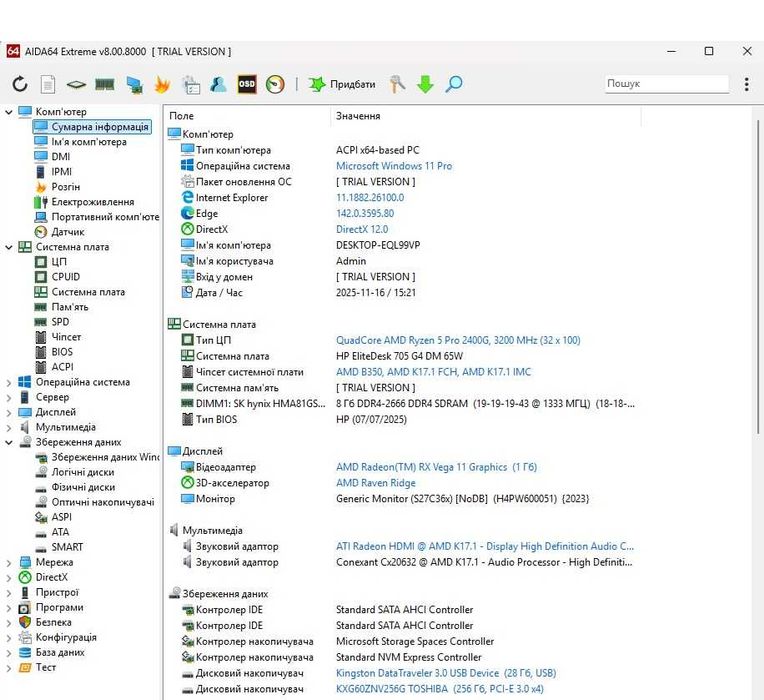Open the База даних tree item
The height and width of the screenshot is (700, 764).
52,652
